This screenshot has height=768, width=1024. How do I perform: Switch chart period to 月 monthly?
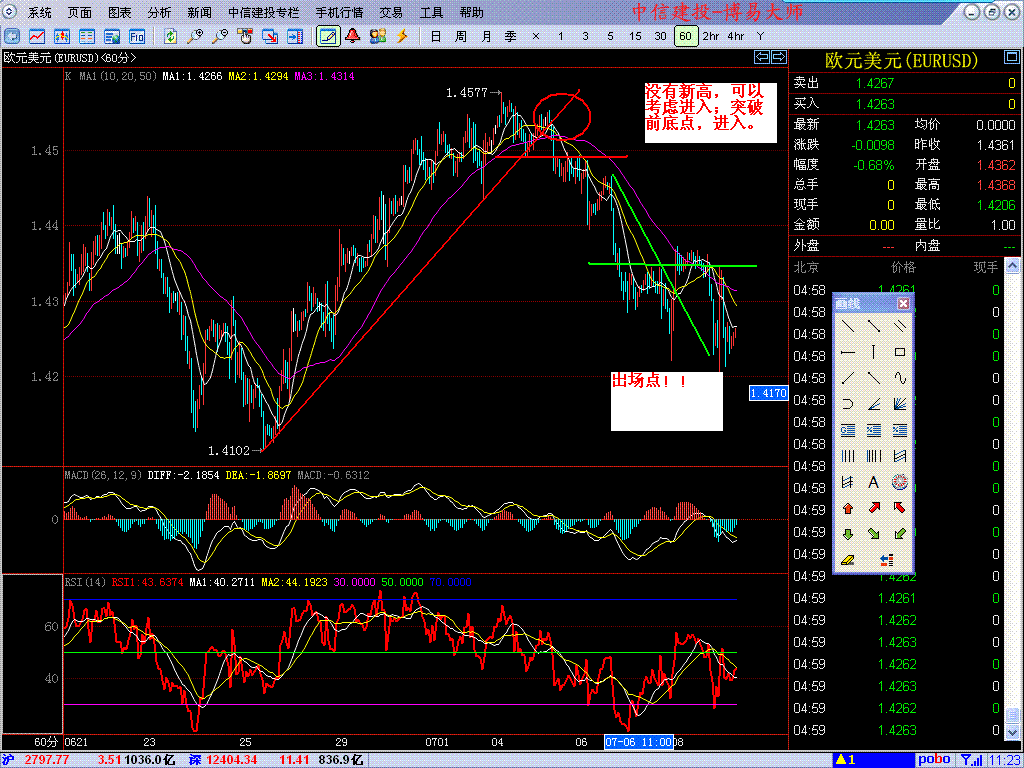(486, 37)
